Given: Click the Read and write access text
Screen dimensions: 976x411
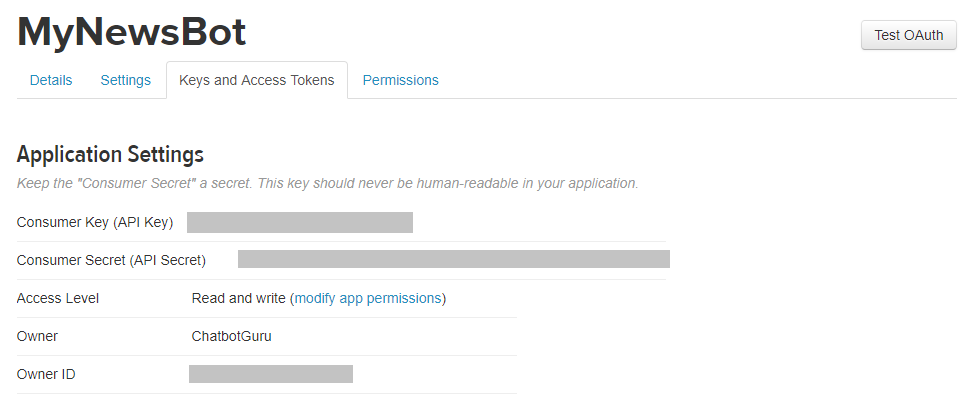Looking at the screenshot, I should [x=238, y=298].
